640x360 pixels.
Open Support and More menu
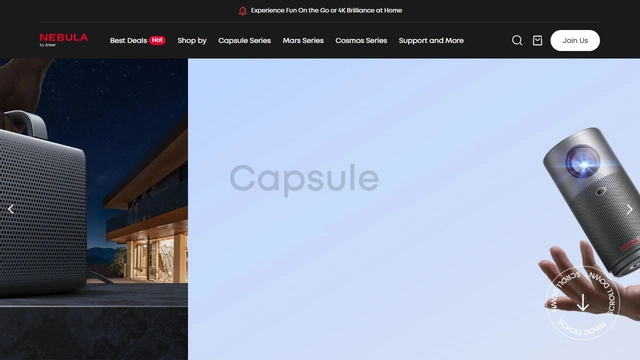431,40
